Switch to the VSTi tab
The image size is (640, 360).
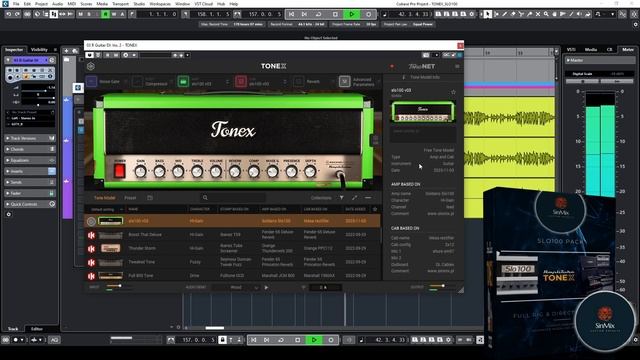pos(571,49)
